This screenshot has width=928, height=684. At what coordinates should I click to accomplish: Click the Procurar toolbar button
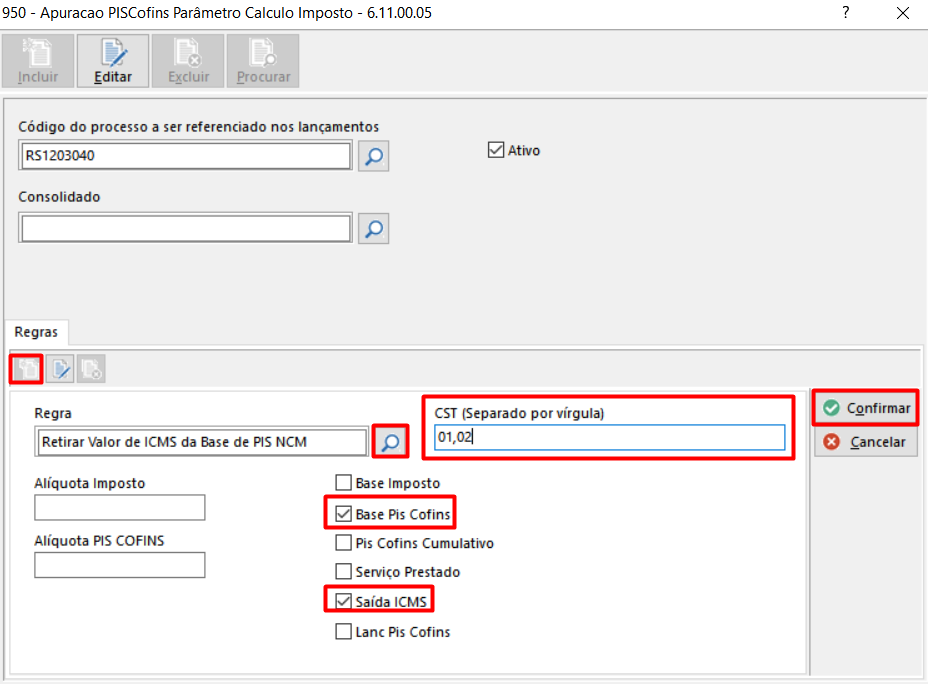(x=263, y=61)
